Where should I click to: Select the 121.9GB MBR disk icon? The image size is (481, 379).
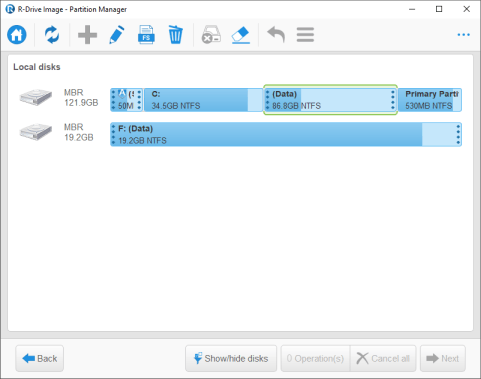click(36, 97)
